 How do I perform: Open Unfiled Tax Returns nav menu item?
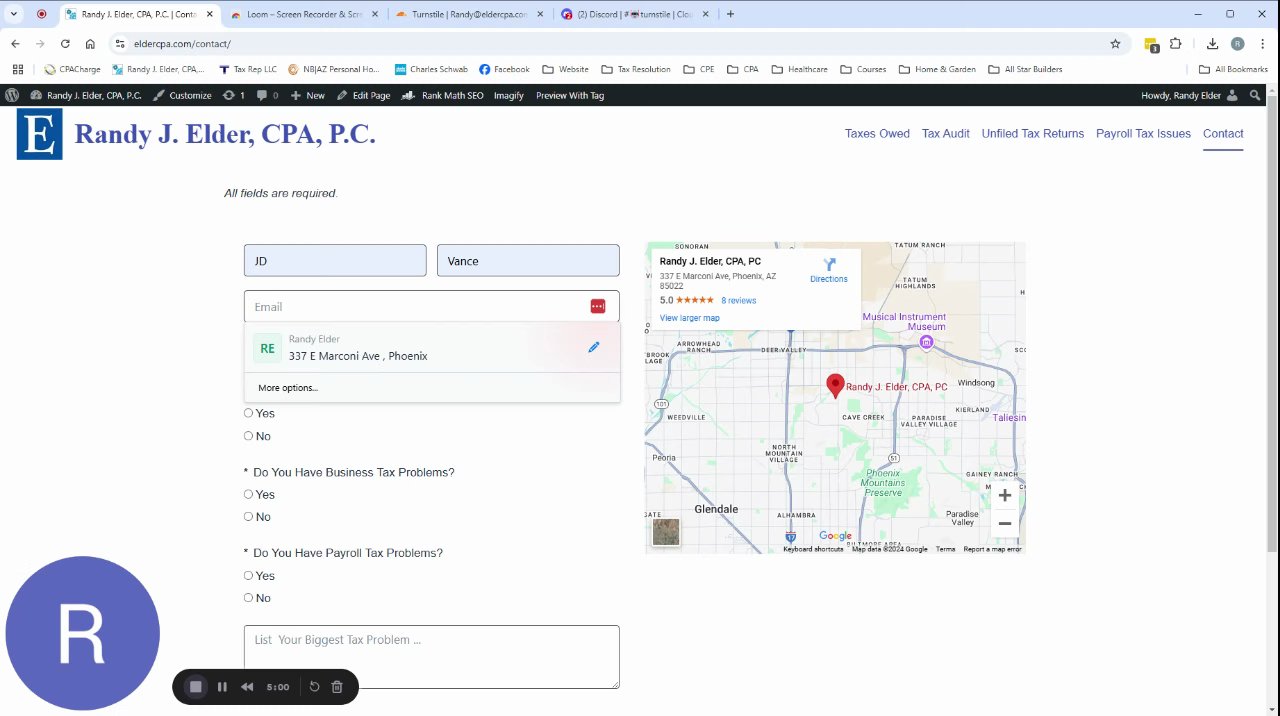1033,133
